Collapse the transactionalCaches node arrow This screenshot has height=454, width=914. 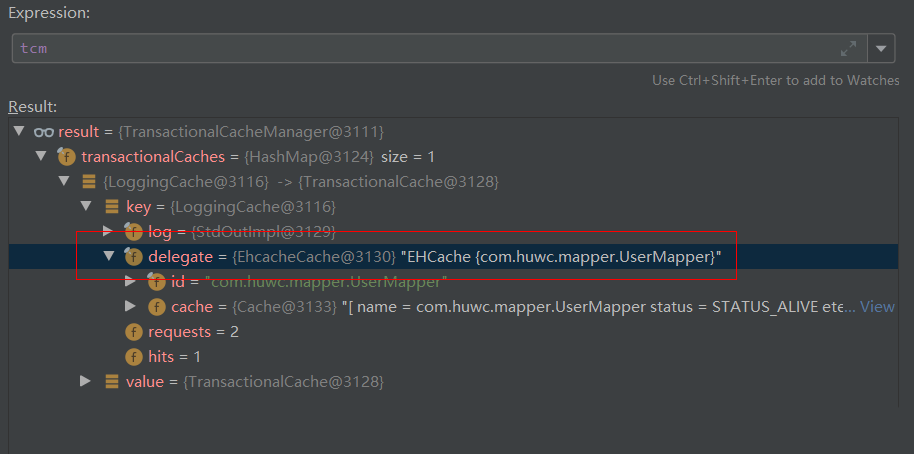tap(41, 157)
